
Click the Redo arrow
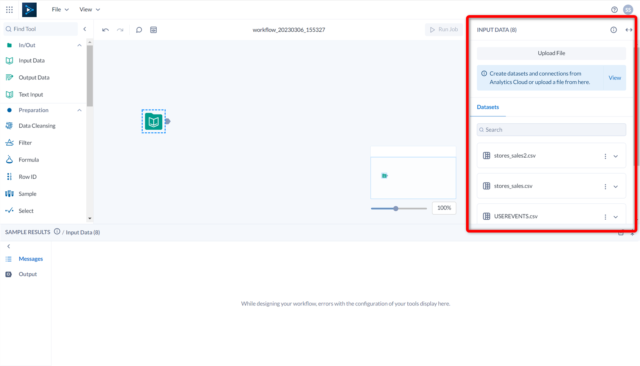tap(120, 30)
